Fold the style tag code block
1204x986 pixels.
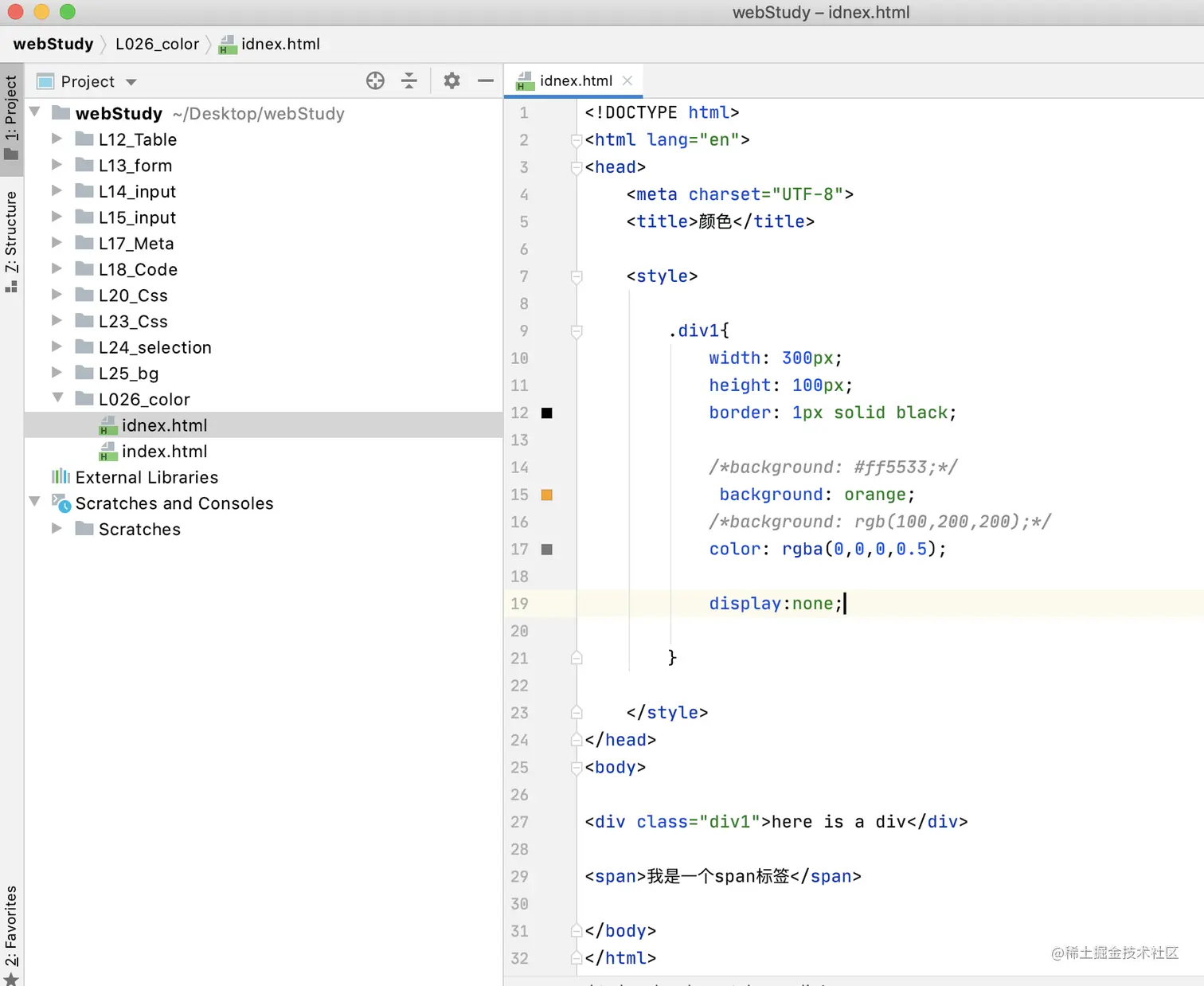(577, 276)
